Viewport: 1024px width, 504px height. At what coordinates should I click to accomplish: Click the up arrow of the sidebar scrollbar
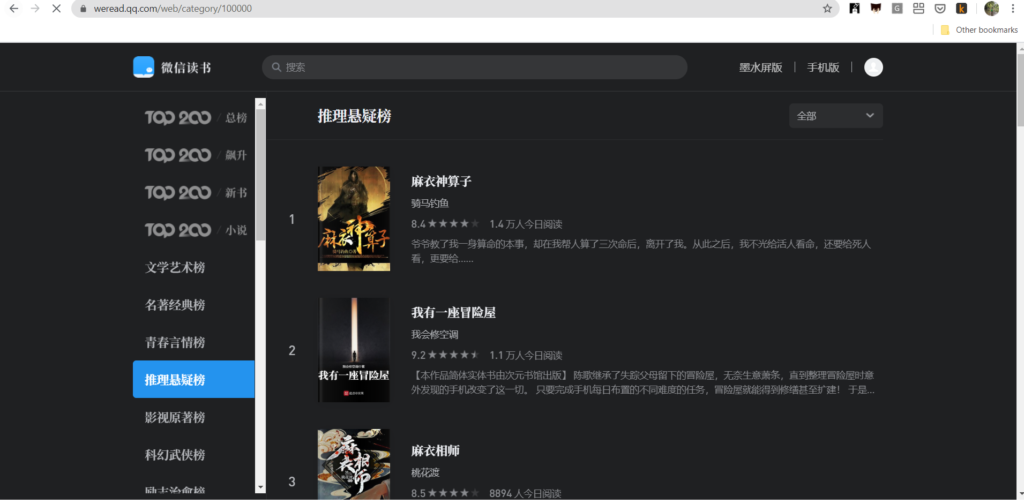point(261,103)
